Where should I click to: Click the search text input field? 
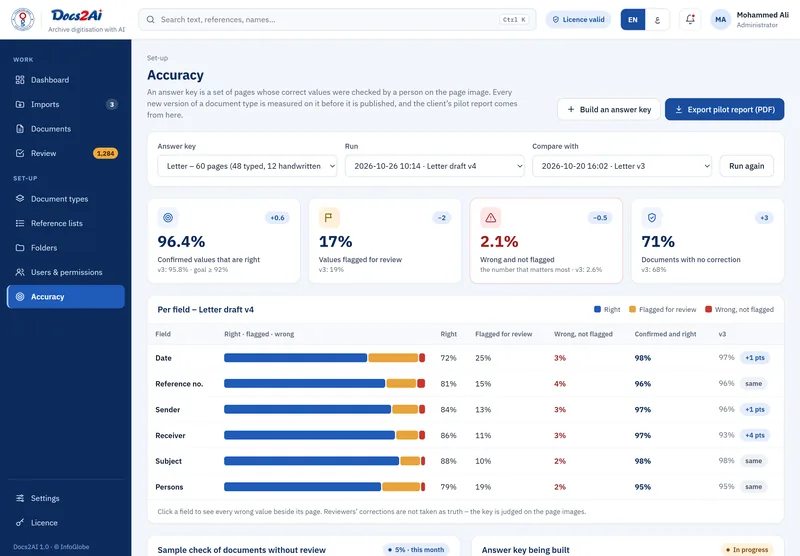point(337,19)
